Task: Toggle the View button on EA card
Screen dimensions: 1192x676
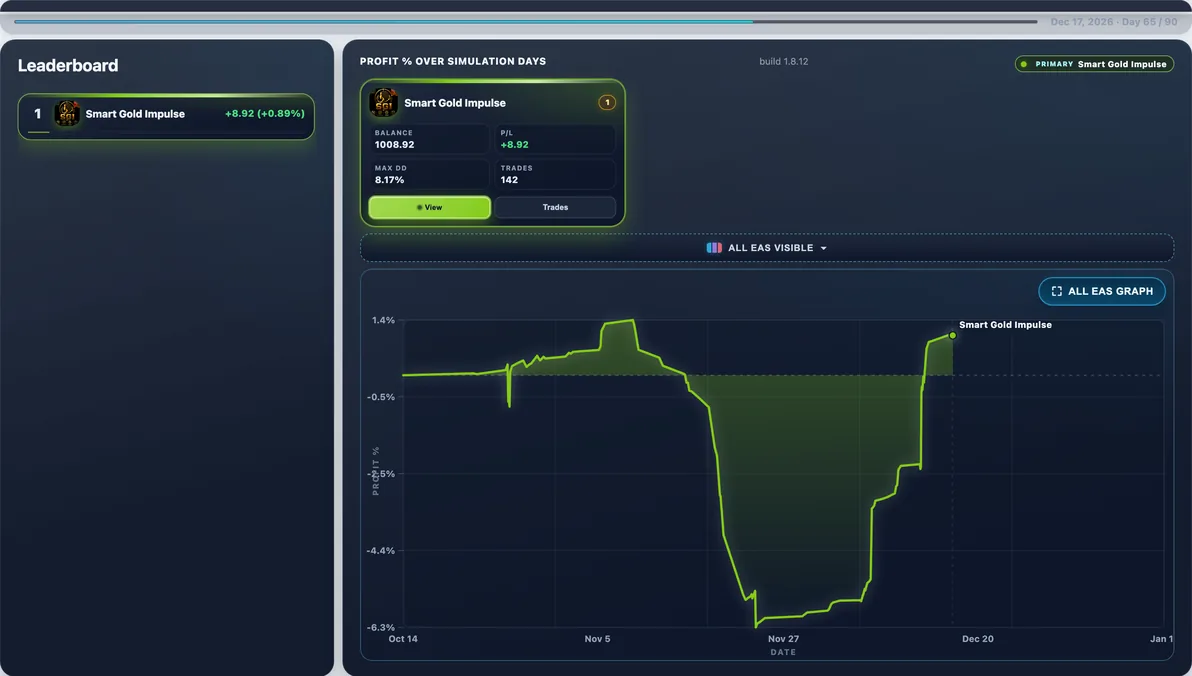Action: tap(430, 208)
